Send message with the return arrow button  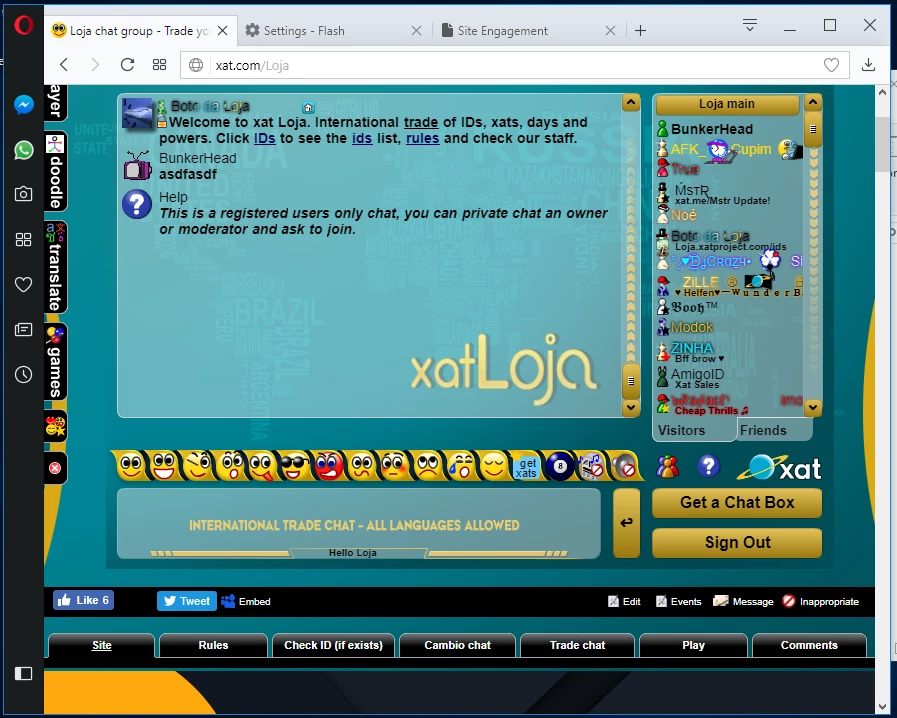626,522
